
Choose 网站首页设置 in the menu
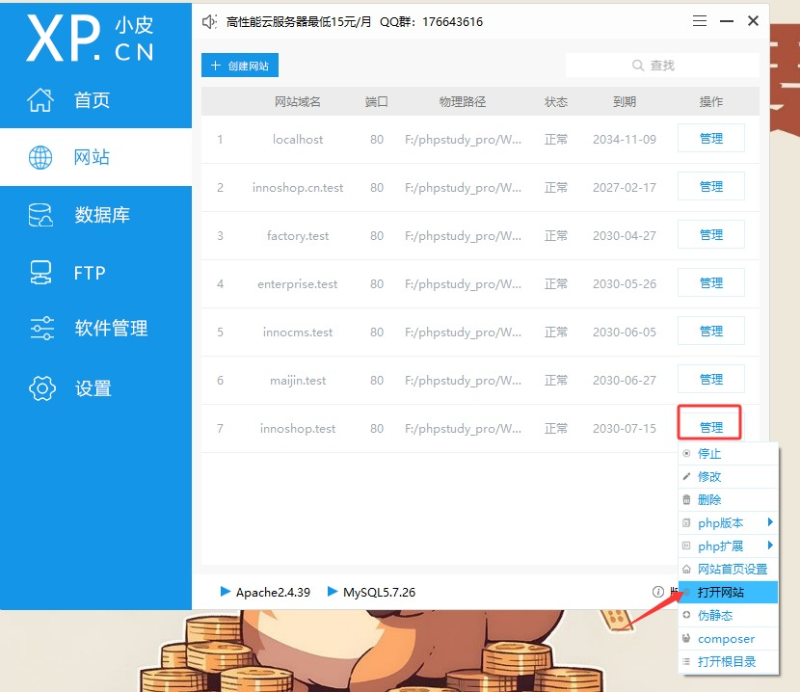[728, 569]
